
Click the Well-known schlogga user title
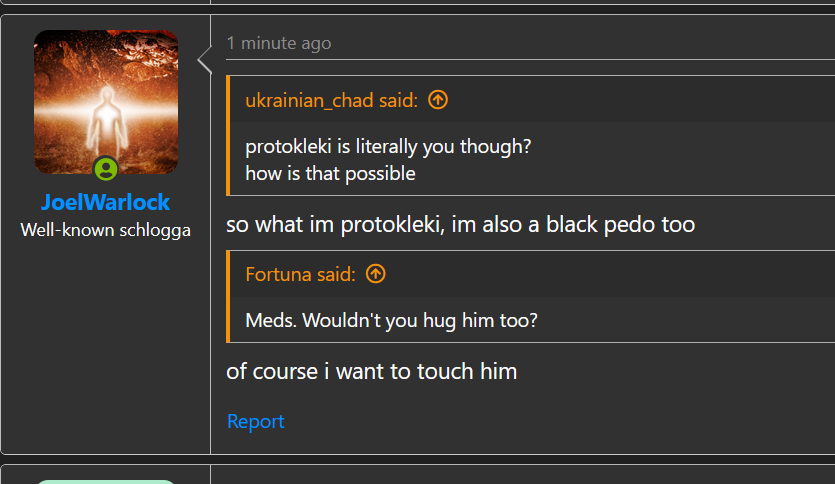[x=105, y=230]
